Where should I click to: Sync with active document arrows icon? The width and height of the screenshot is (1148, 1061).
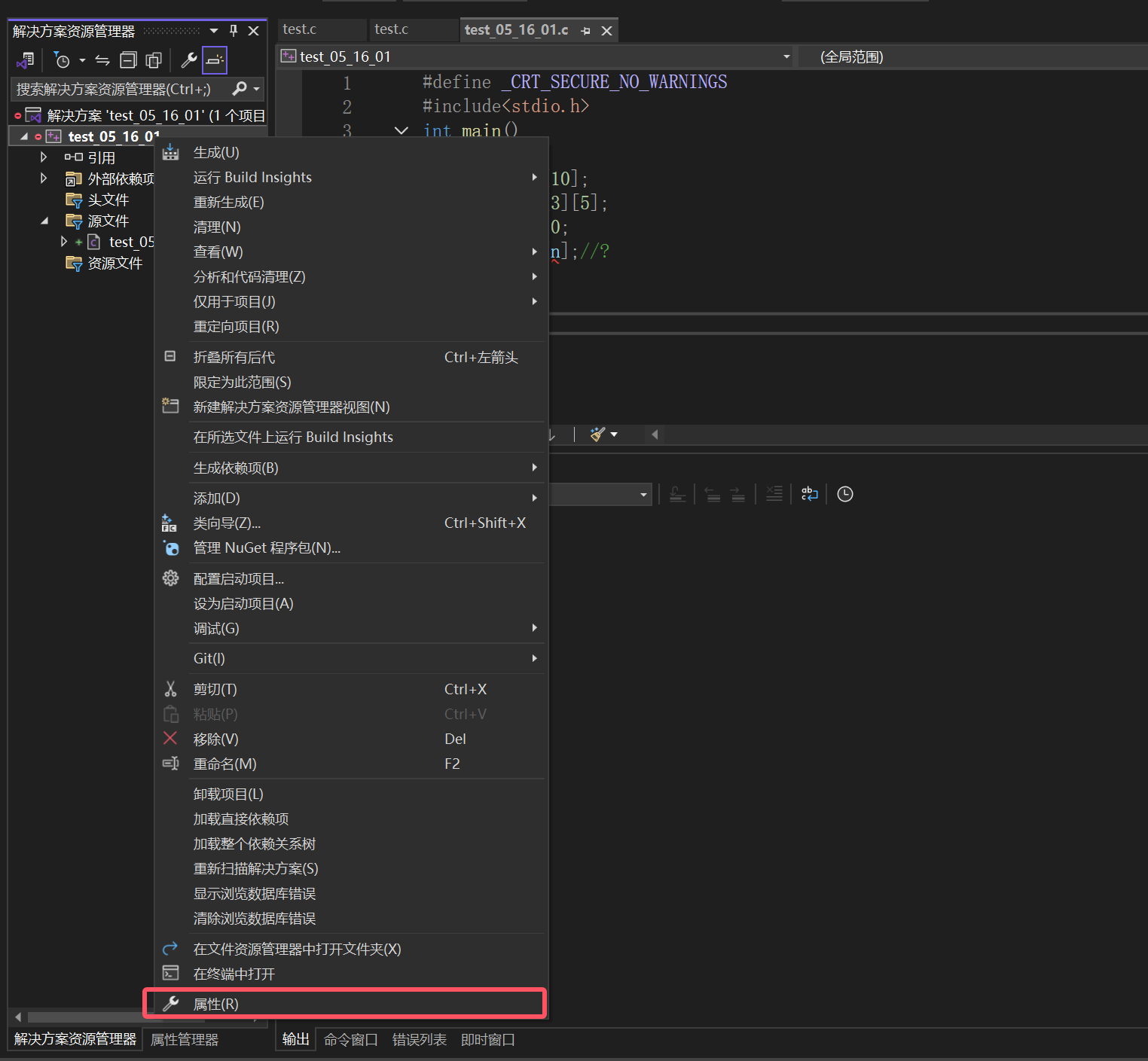[x=102, y=60]
